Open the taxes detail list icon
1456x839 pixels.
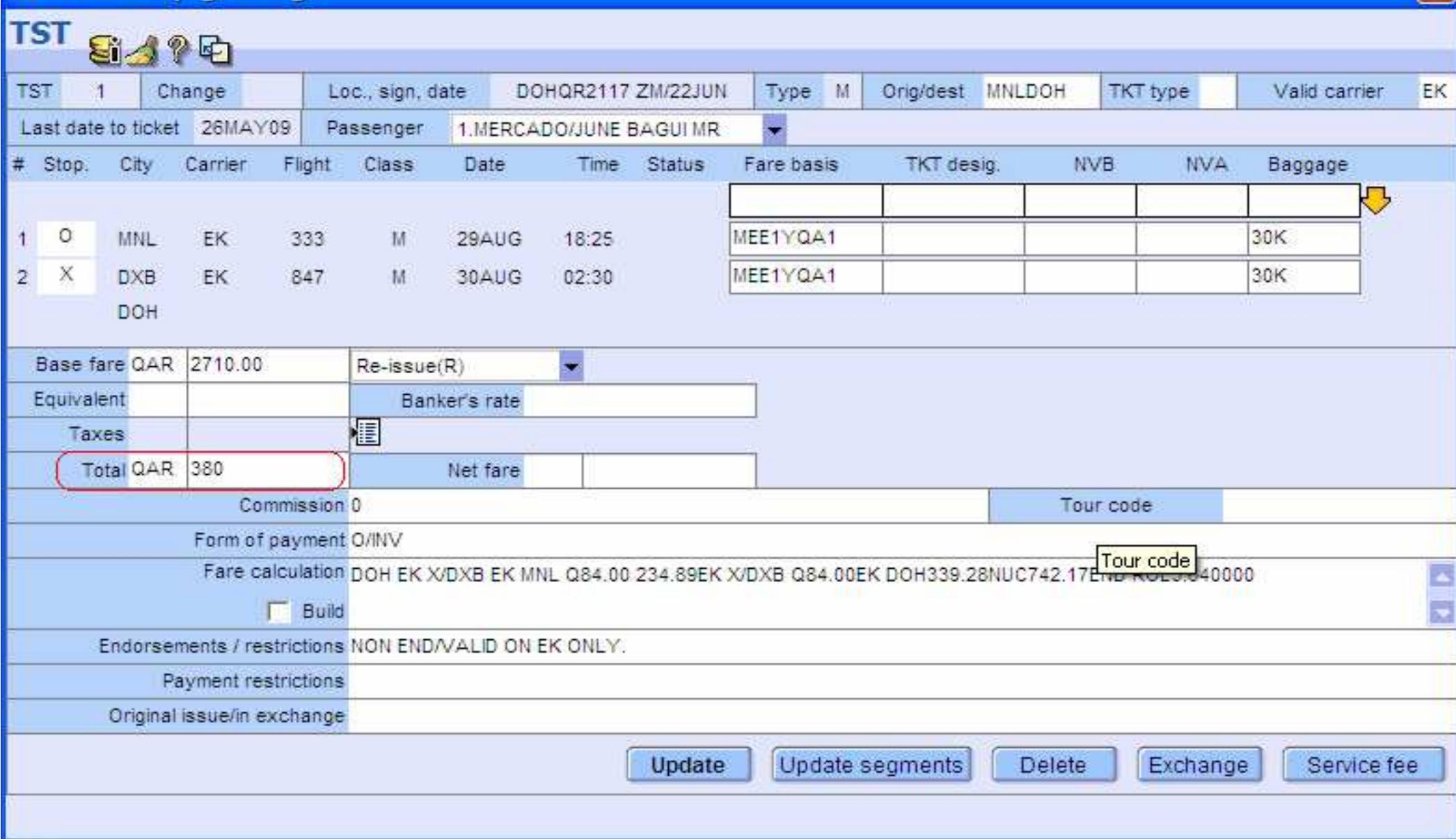coord(367,433)
